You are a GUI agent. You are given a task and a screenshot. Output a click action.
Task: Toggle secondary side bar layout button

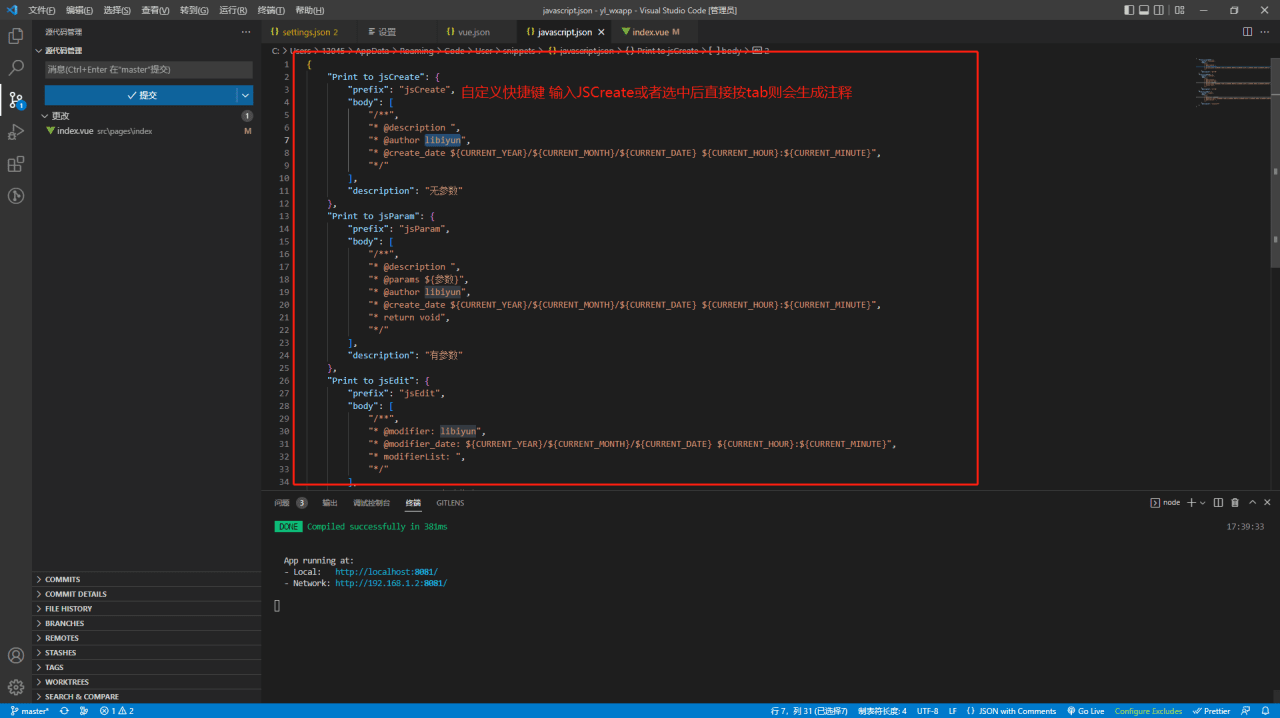tap(1159, 10)
